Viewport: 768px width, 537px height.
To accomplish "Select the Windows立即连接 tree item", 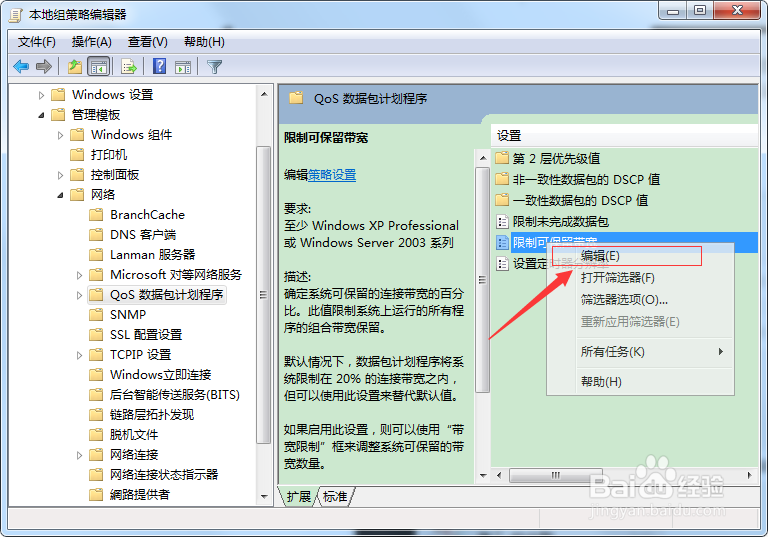I will [x=160, y=375].
